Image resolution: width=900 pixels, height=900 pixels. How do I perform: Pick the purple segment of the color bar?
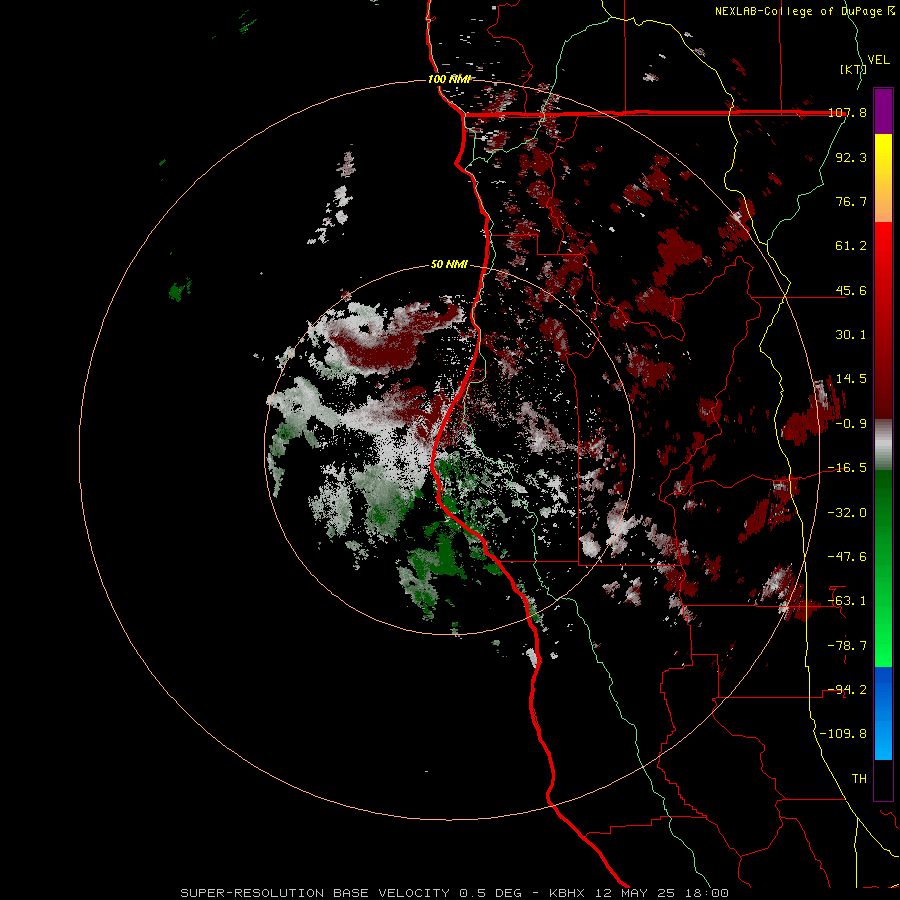point(883,111)
